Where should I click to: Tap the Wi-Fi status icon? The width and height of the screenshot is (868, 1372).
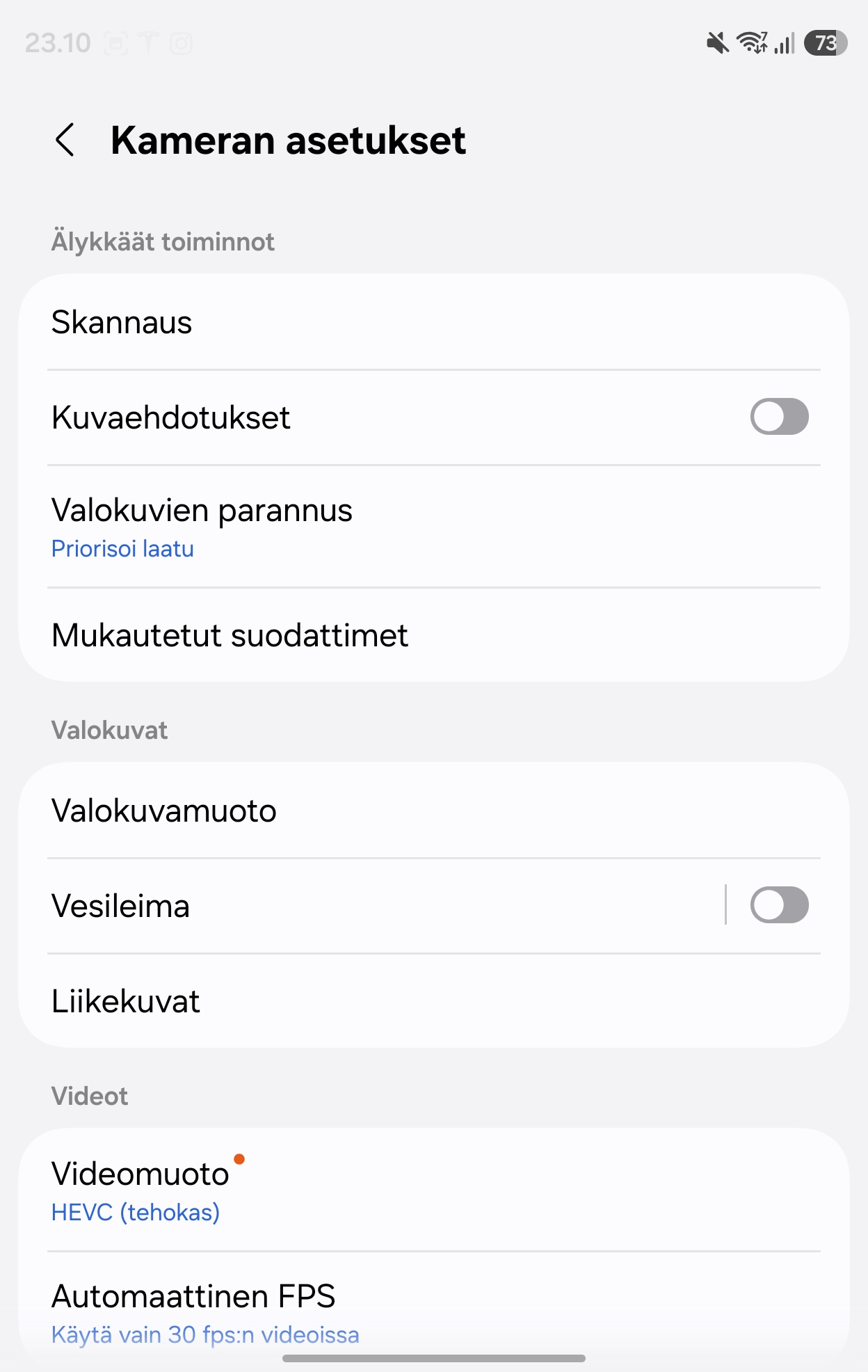tap(752, 43)
